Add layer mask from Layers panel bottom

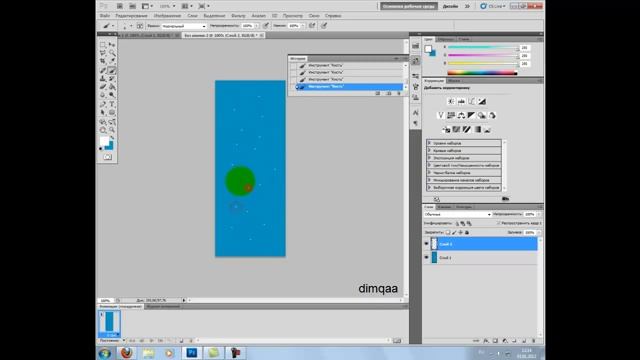coord(495,341)
